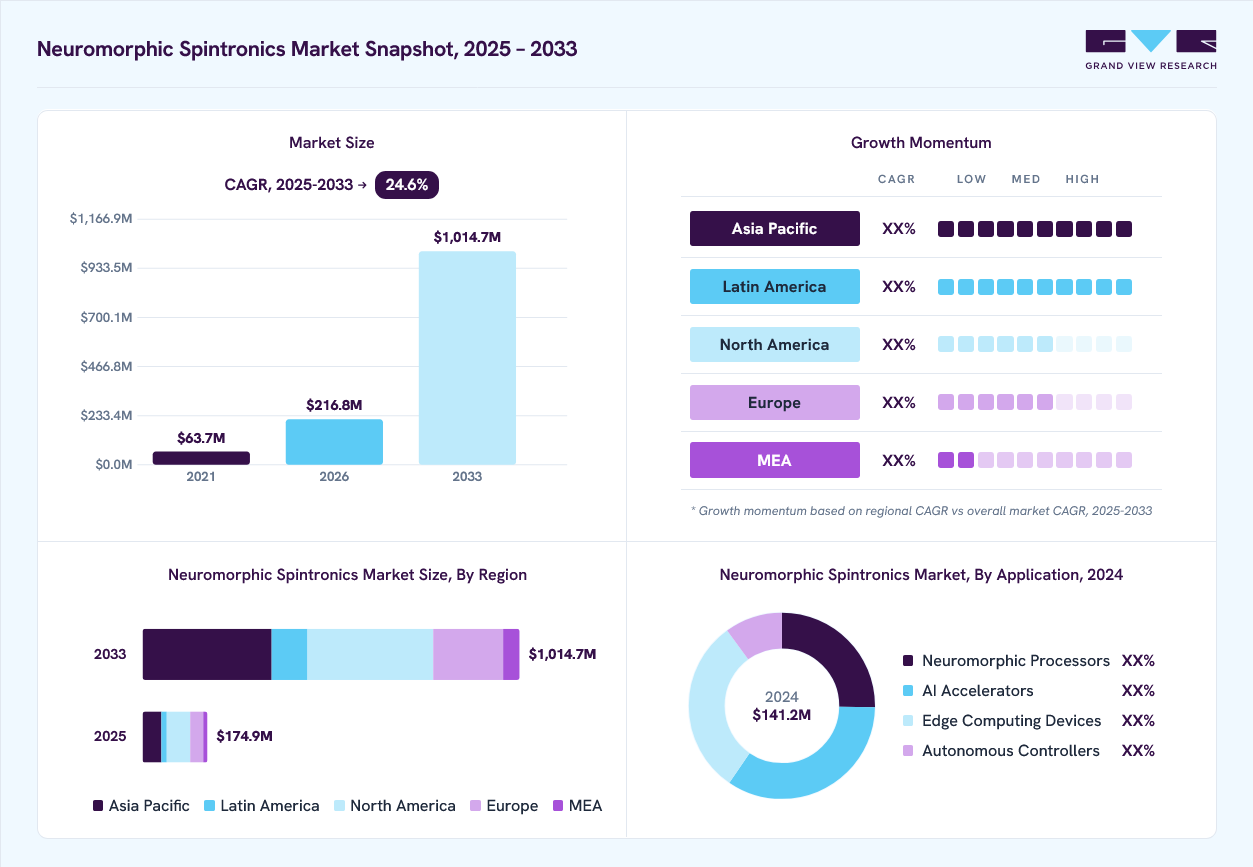Click the 24.6% CAGR badge
Image resolution: width=1253 pixels, height=867 pixels.
407,184
